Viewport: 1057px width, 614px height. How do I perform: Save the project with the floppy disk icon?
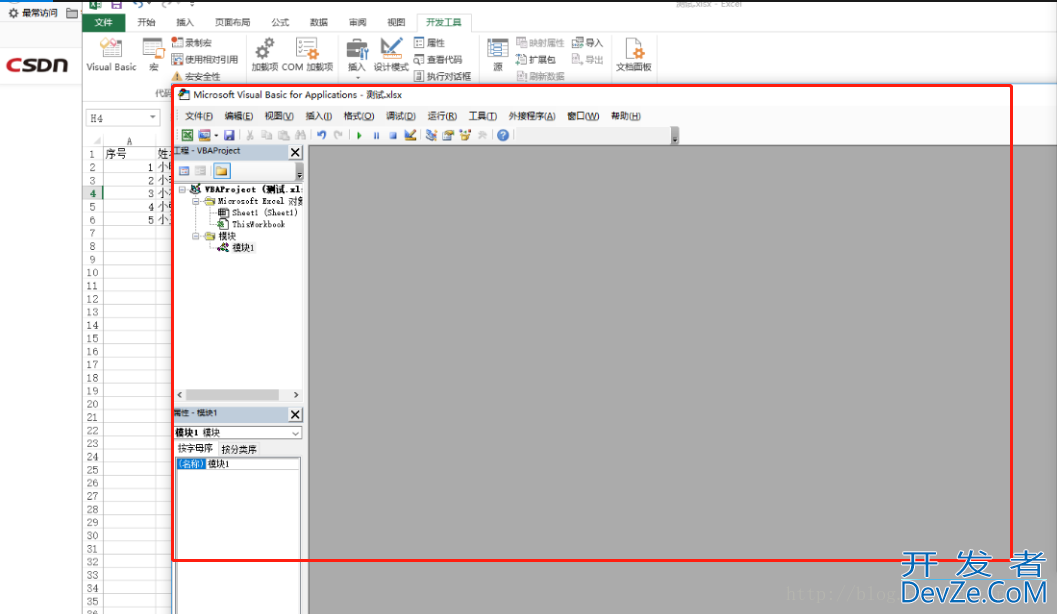(229, 135)
